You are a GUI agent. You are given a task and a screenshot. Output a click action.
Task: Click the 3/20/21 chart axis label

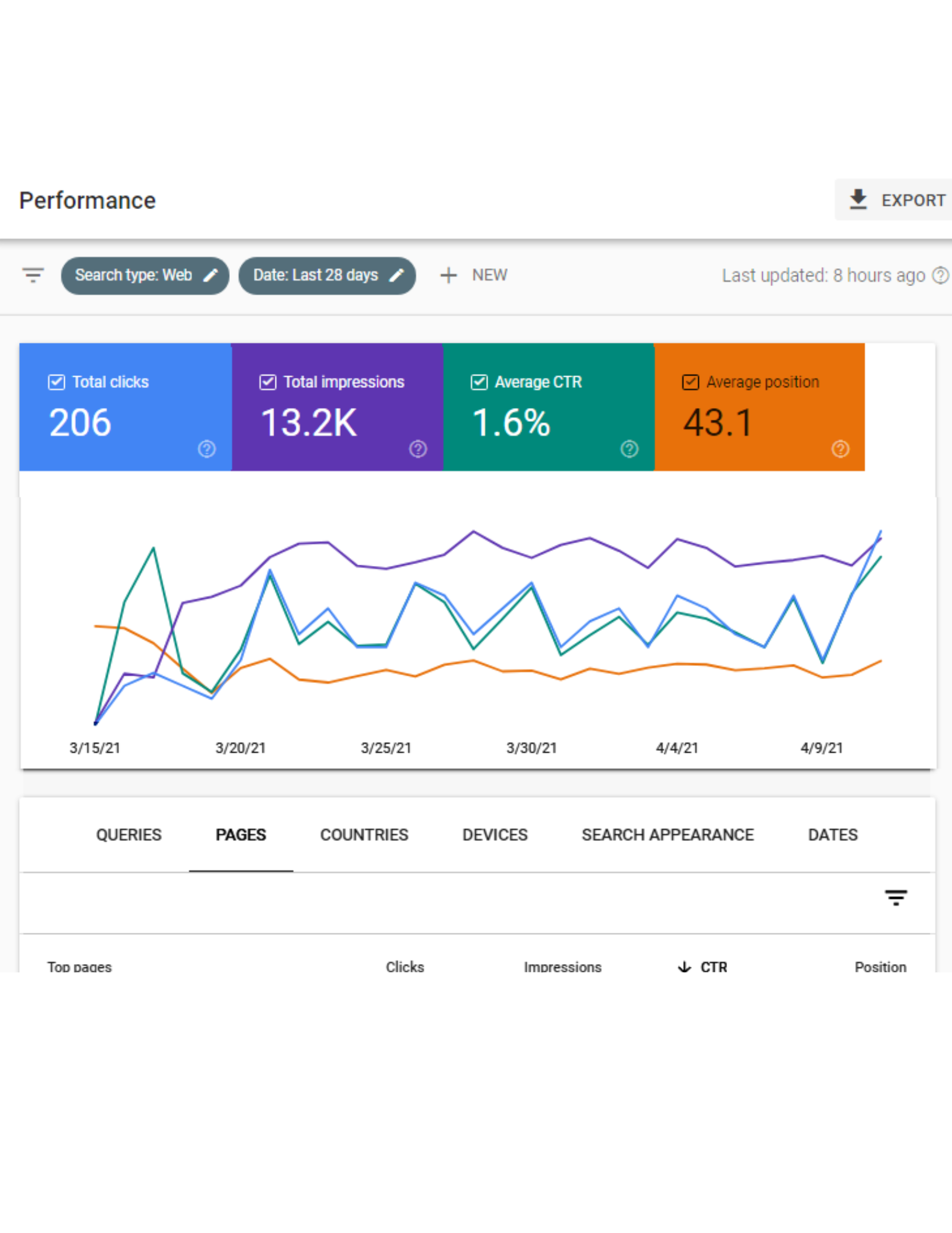click(x=240, y=748)
